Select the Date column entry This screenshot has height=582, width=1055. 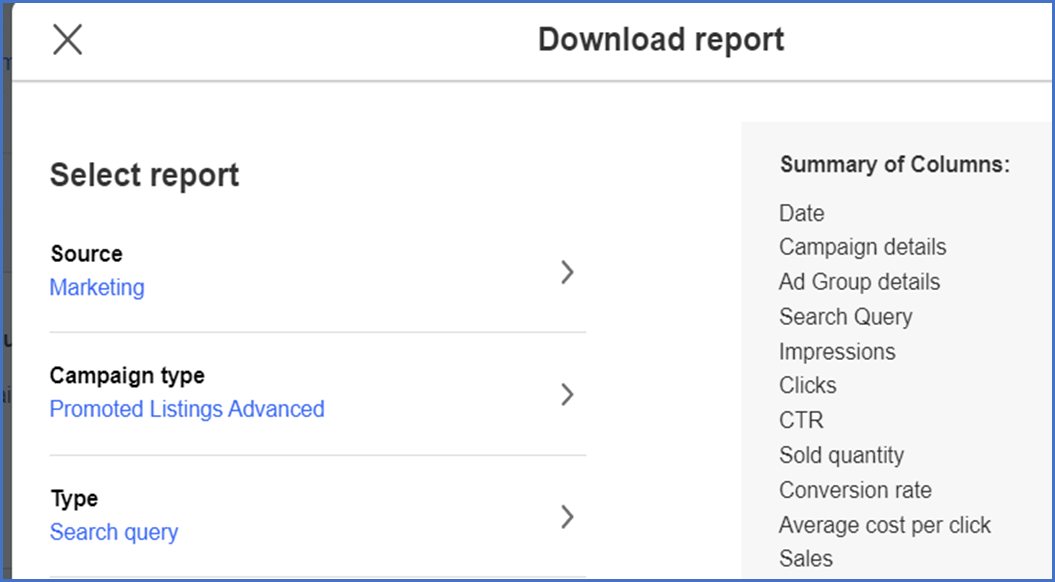[x=801, y=213]
